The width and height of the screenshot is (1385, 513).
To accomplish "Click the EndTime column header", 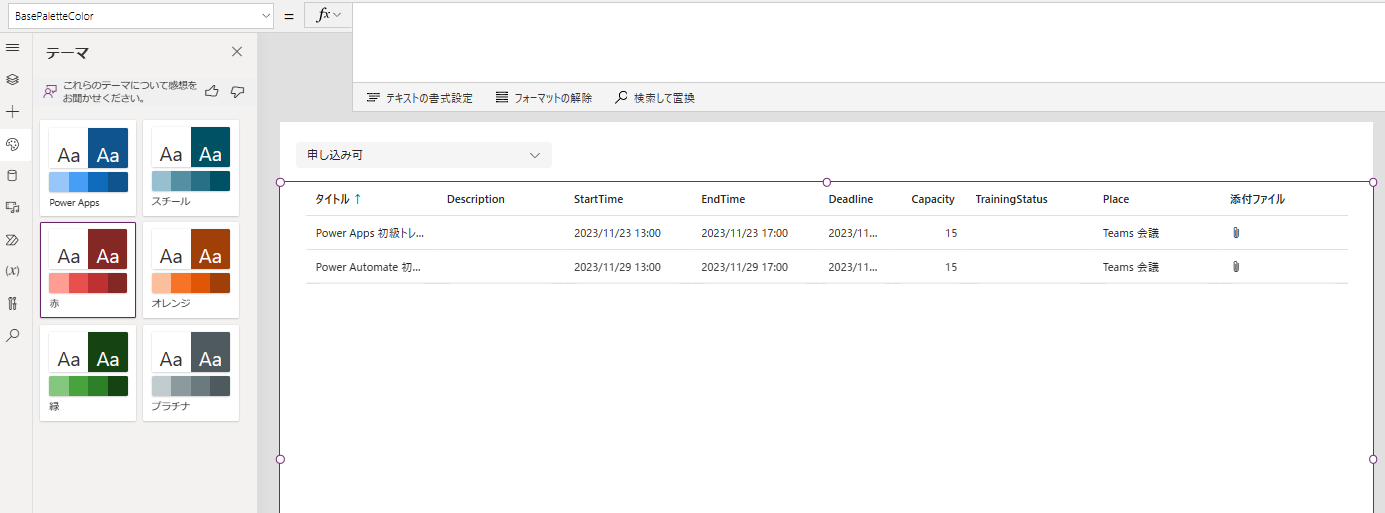I will [x=723, y=199].
